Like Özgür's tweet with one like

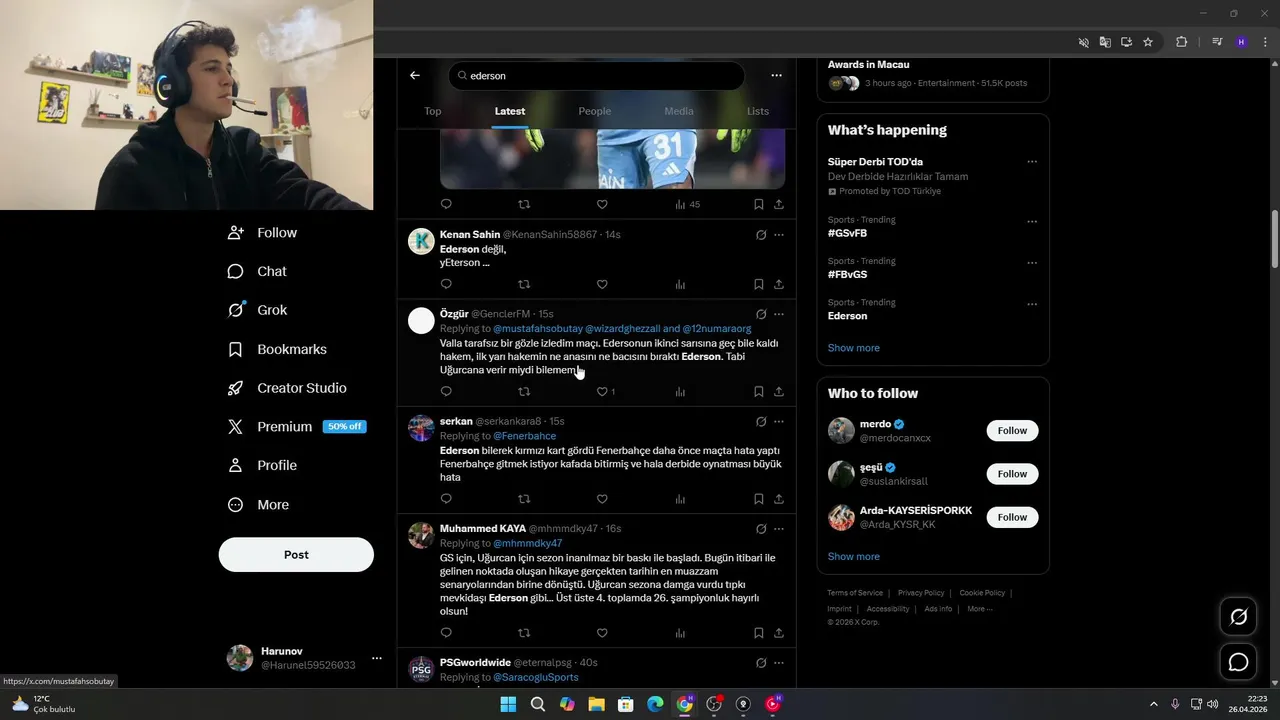click(605, 391)
